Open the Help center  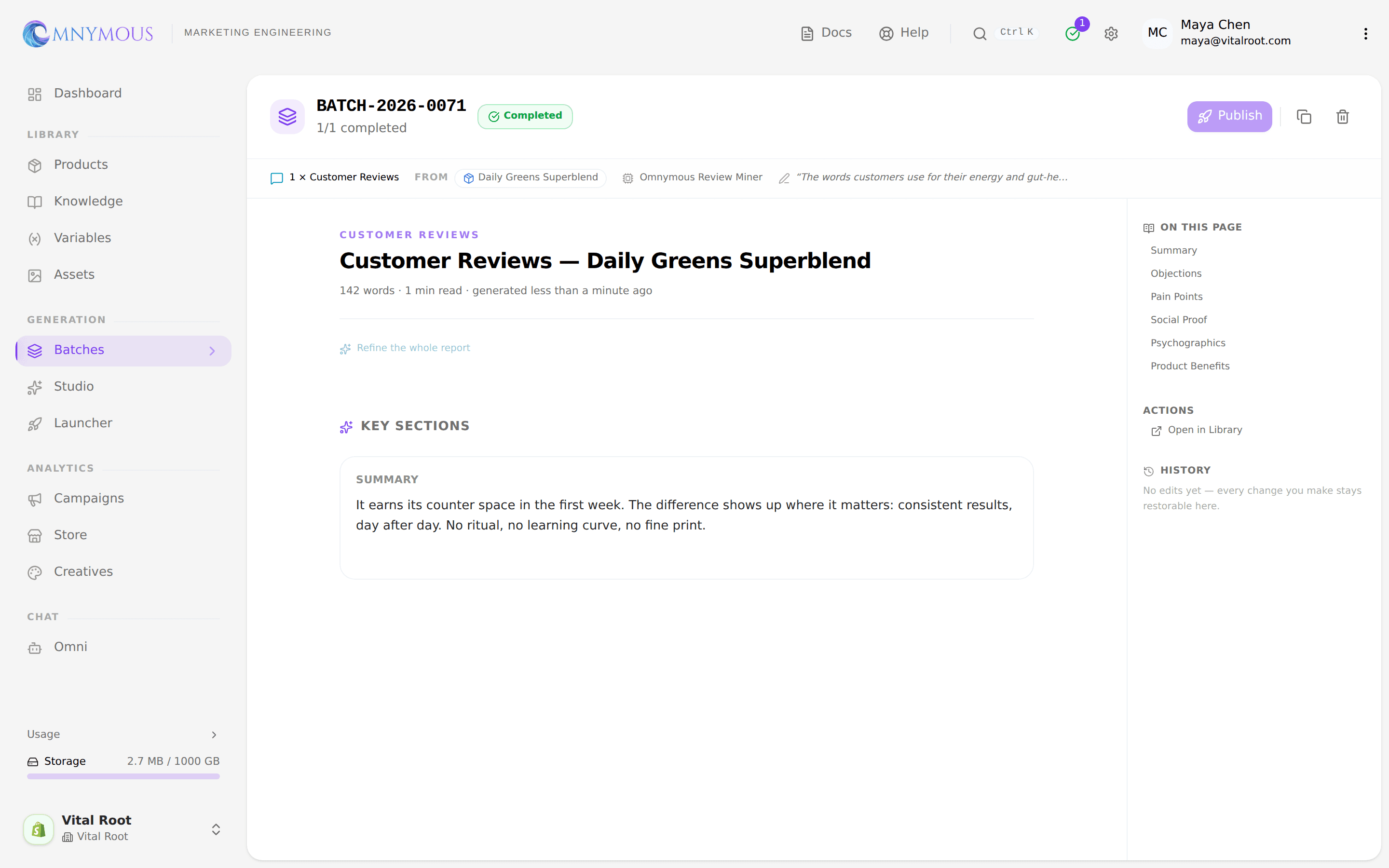(x=903, y=33)
